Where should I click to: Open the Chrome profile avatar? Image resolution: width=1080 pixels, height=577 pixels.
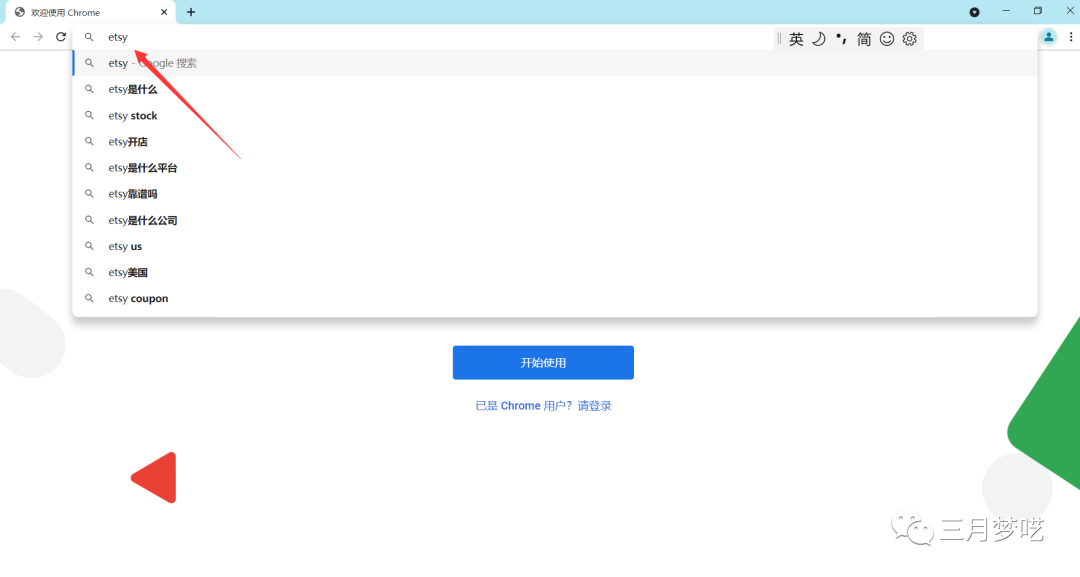[x=1048, y=37]
